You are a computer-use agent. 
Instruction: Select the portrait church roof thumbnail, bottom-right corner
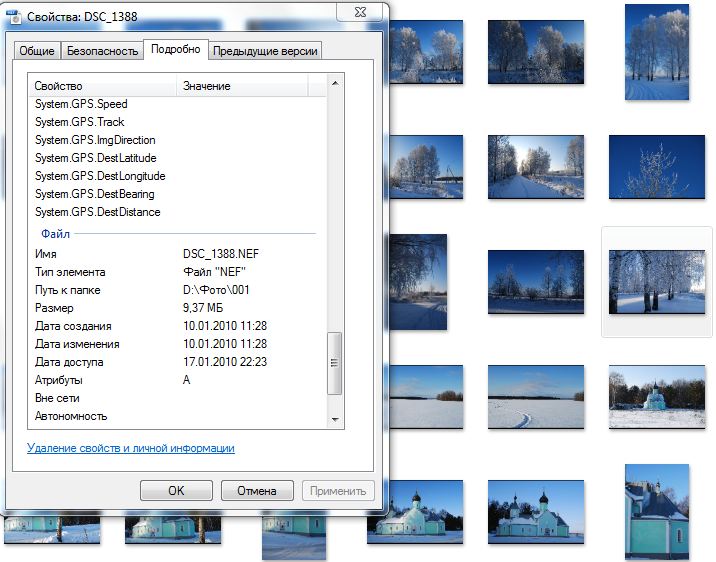point(657,512)
